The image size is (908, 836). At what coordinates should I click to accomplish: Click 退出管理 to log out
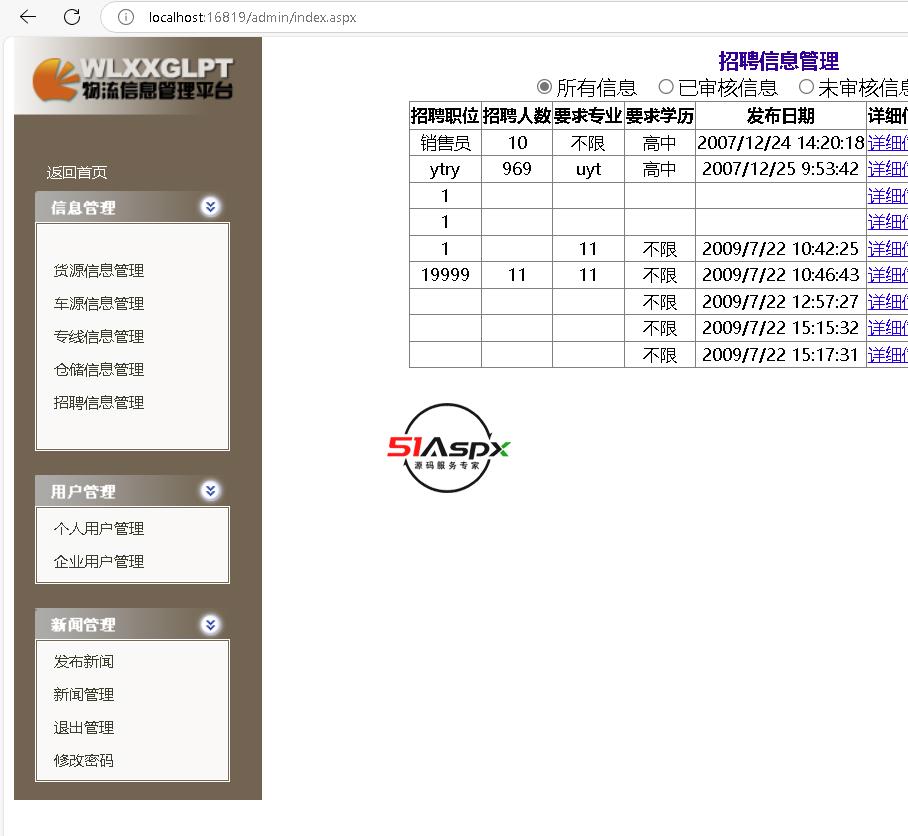pos(83,728)
